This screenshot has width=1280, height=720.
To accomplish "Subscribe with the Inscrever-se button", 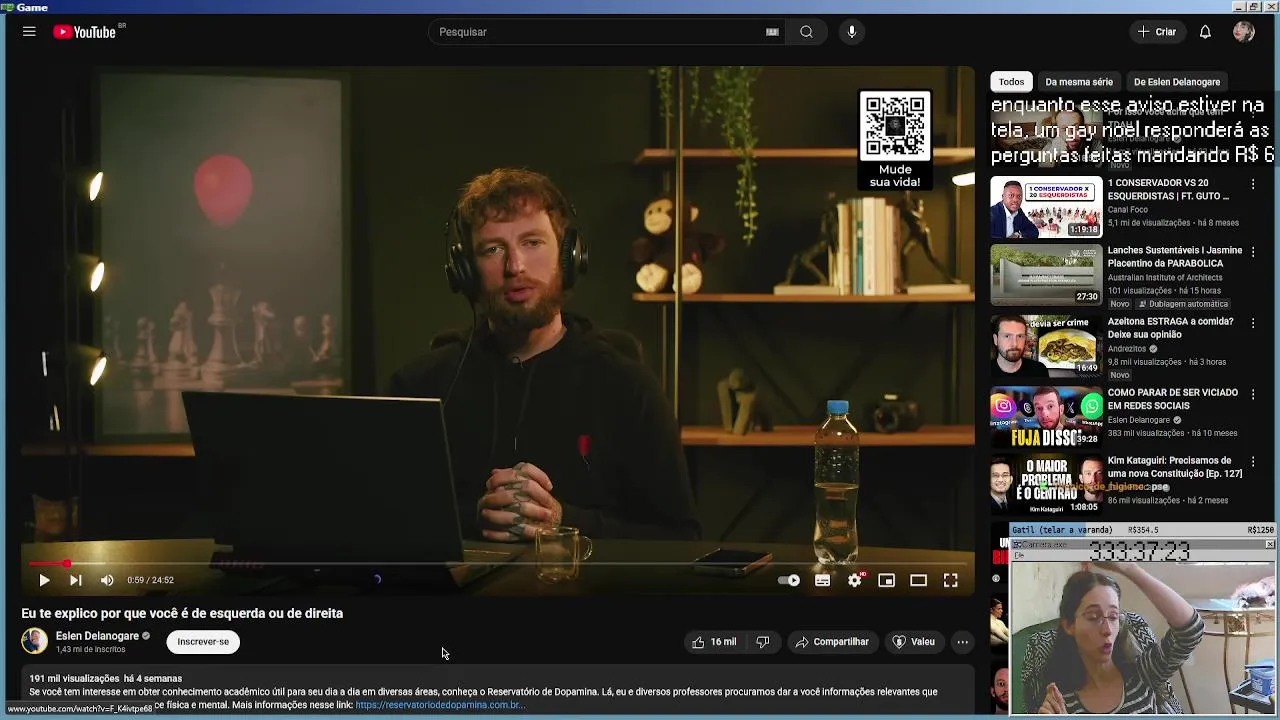I will (203, 642).
